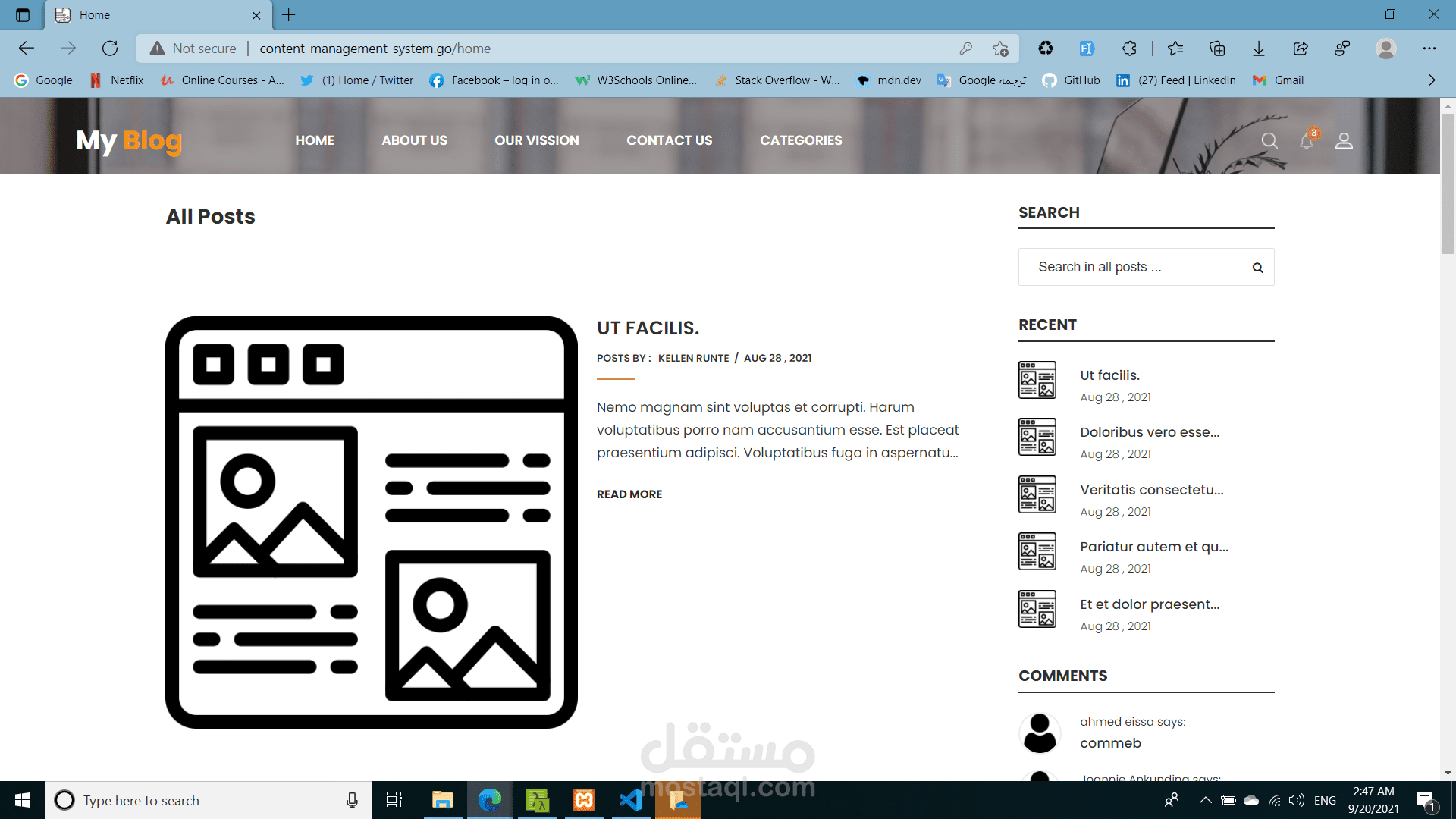Open browser settings and more menu
The width and height of the screenshot is (1456, 819).
click(x=1429, y=49)
